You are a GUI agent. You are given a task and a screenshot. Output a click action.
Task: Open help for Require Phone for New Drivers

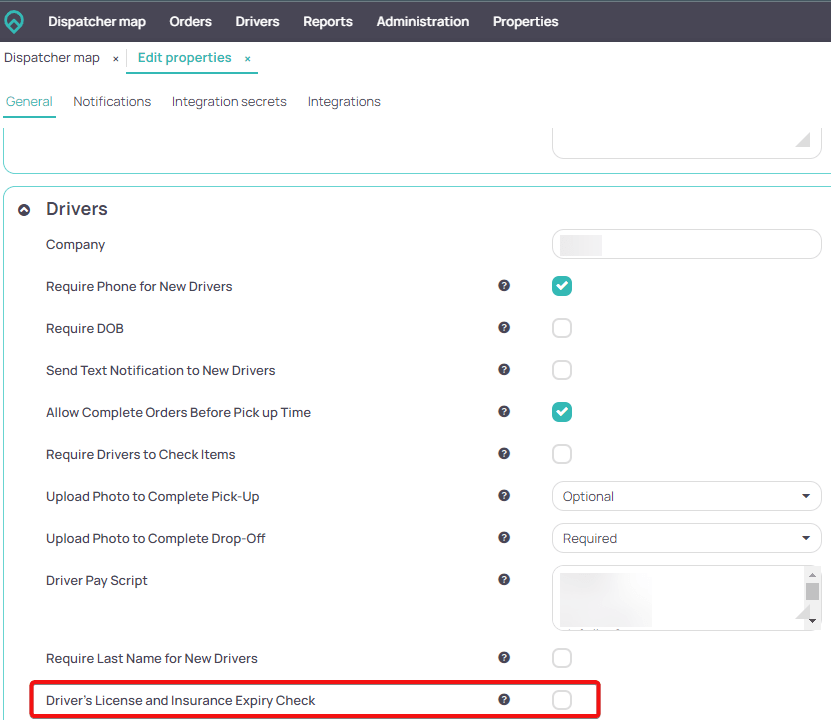click(504, 286)
